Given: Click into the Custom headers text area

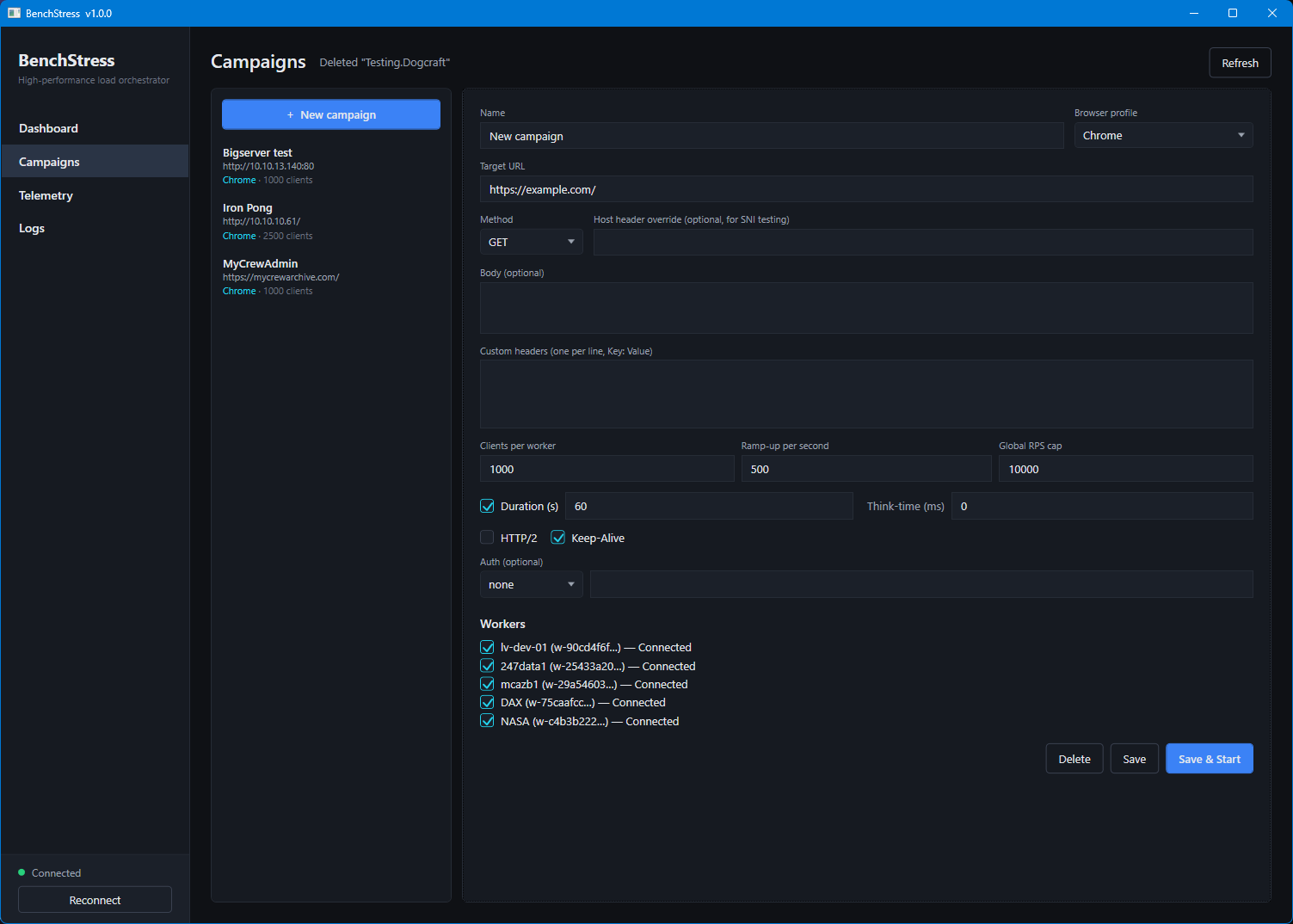Looking at the screenshot, I should tap(866, 394).
